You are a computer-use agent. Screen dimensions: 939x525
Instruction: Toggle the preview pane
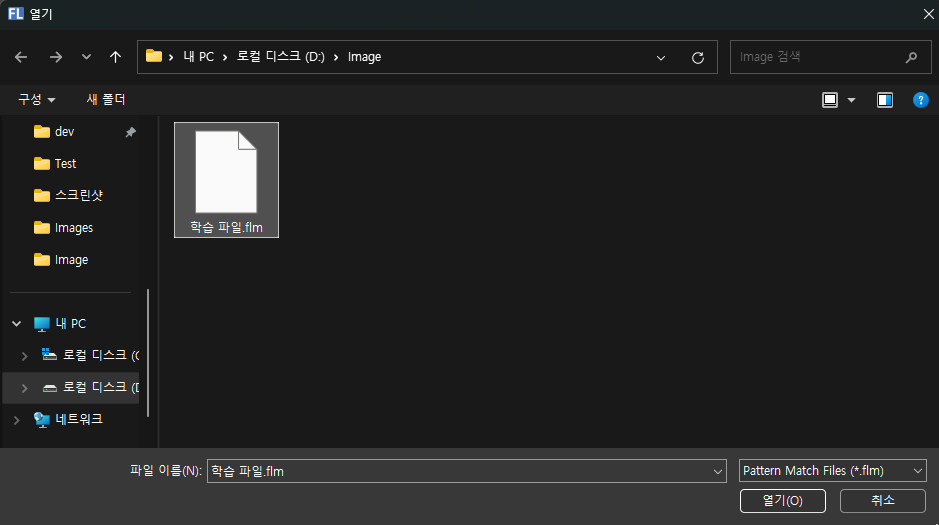[885, 100]
